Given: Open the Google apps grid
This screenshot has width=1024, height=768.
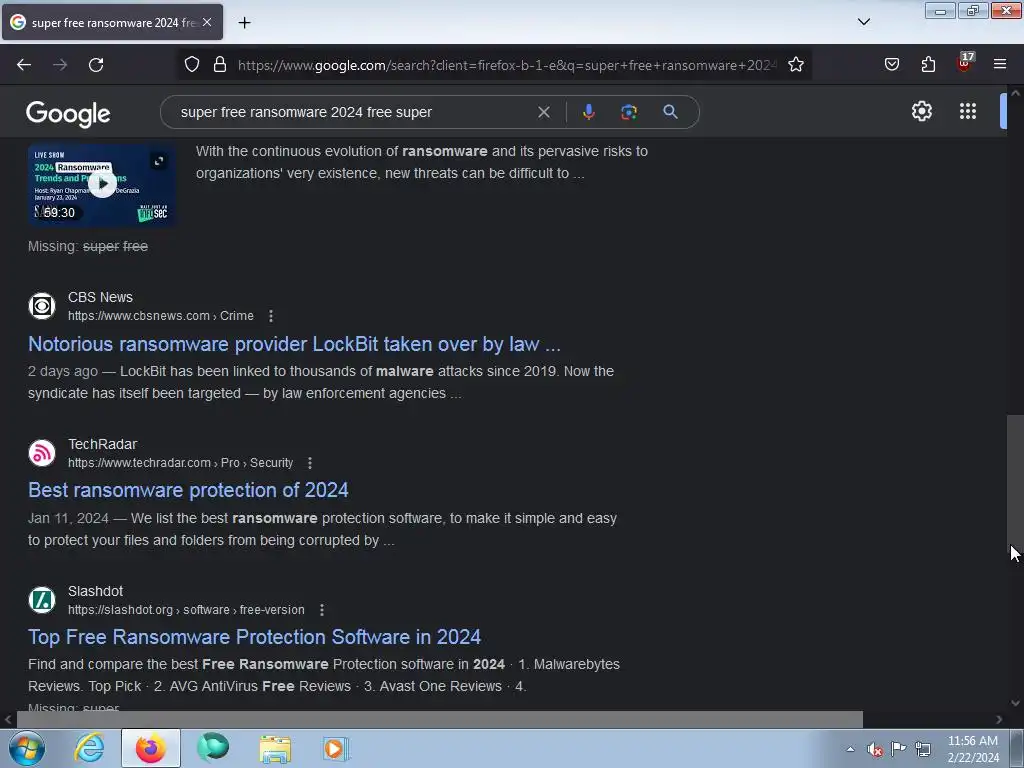Looking at the screenshot, I should point(968,111).
